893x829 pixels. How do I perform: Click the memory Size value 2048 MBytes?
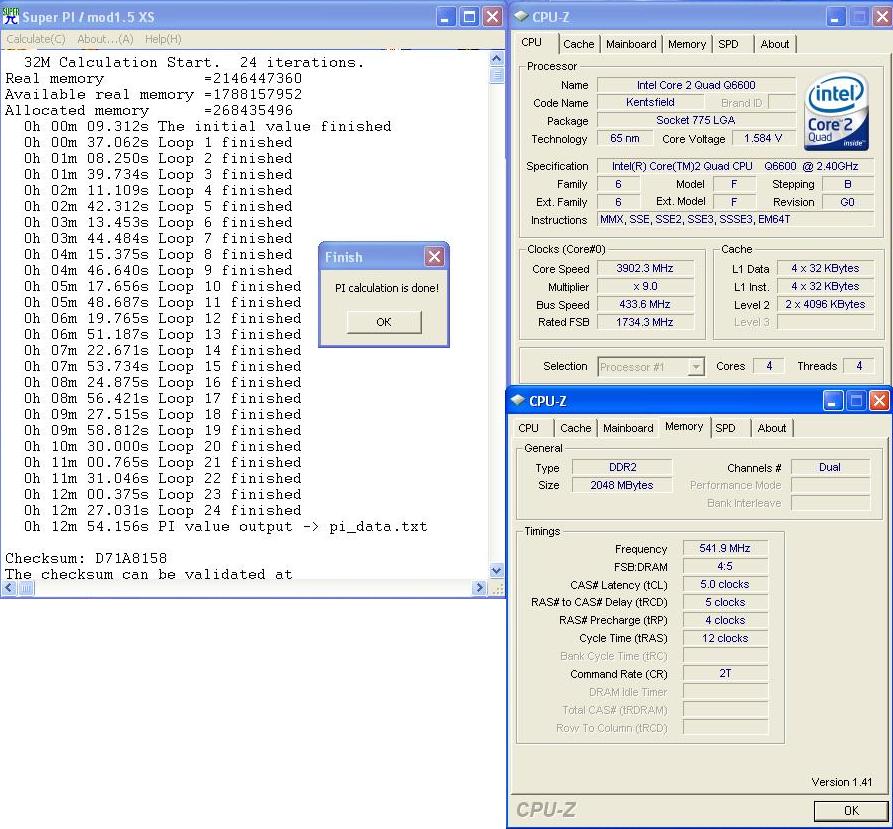coord(622,485)
